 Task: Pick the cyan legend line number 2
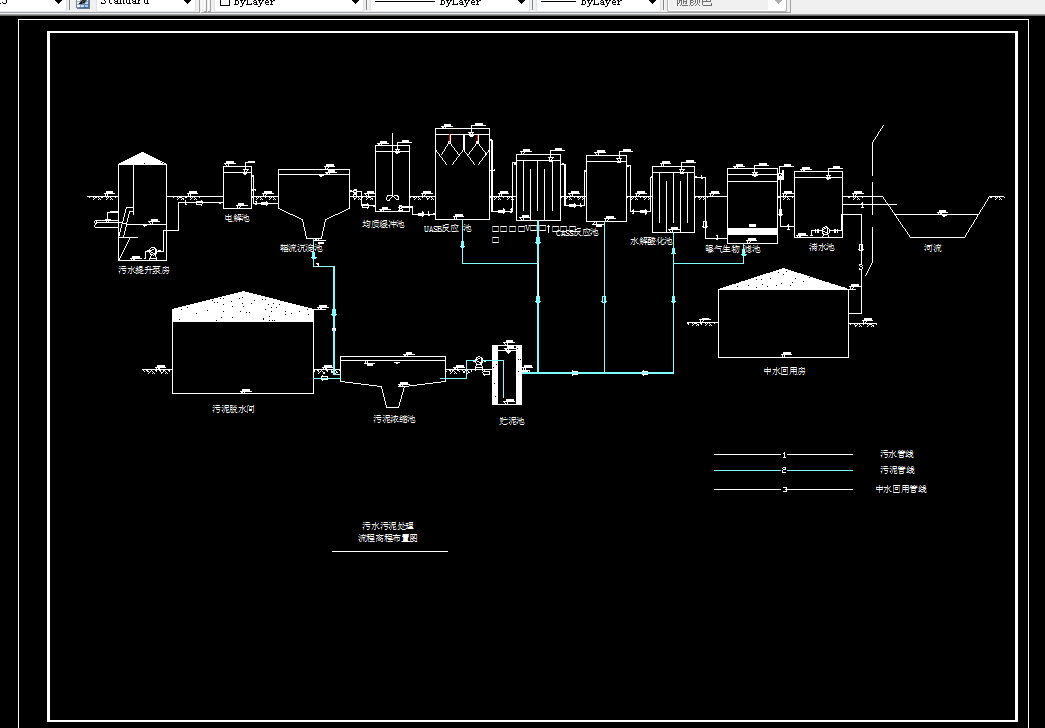tap(783, 471)
